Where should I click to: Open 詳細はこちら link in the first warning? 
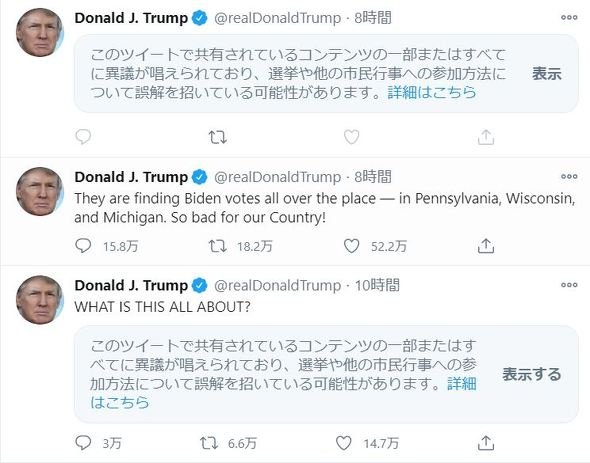pyautogui.click(x=432, y=92)
